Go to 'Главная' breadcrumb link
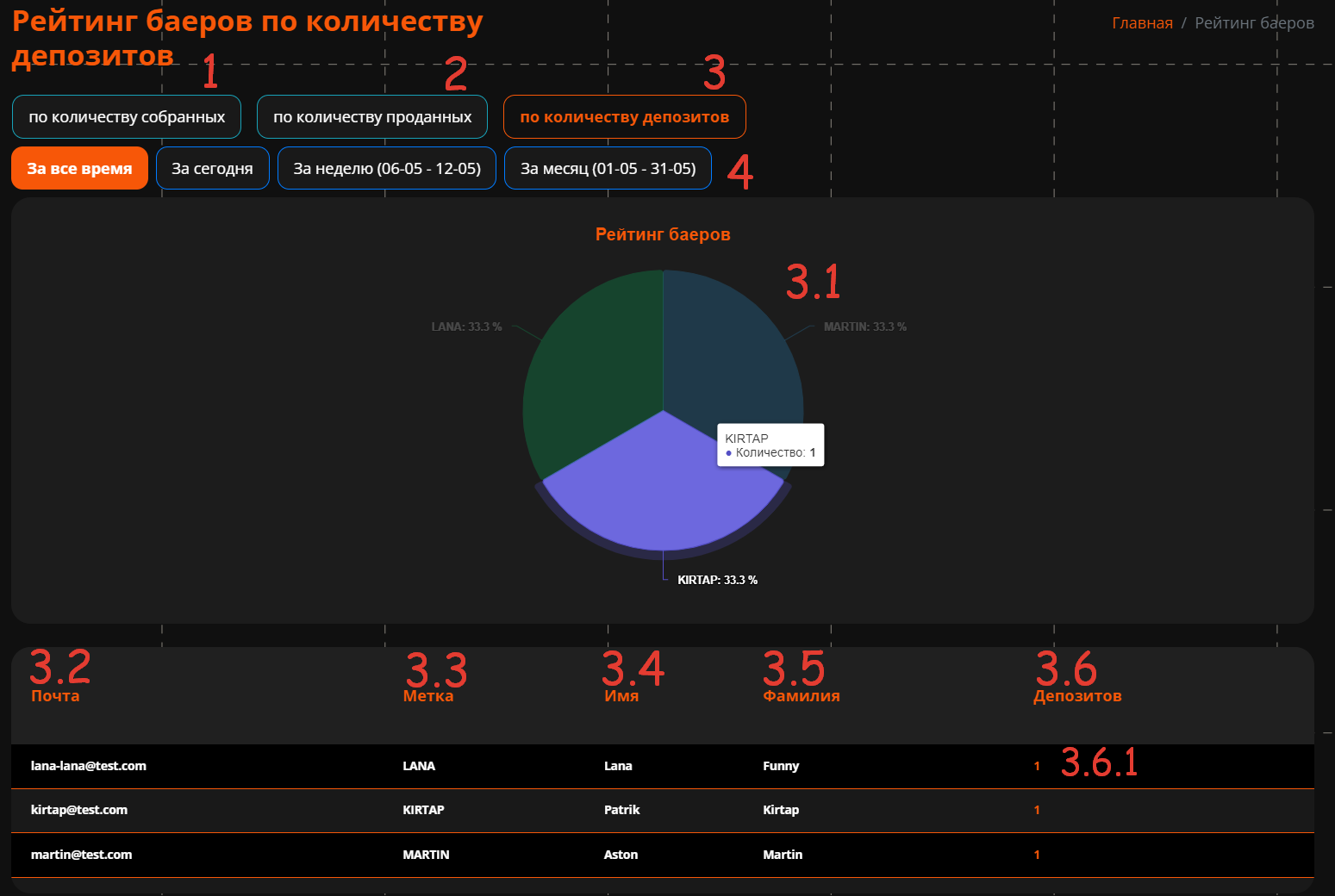 click(x=1142, y=23)
